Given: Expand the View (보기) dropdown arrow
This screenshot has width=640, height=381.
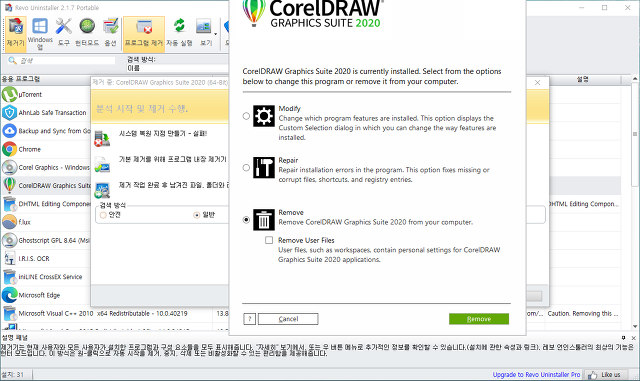Looking at the screenshot, I should (216, 34).
